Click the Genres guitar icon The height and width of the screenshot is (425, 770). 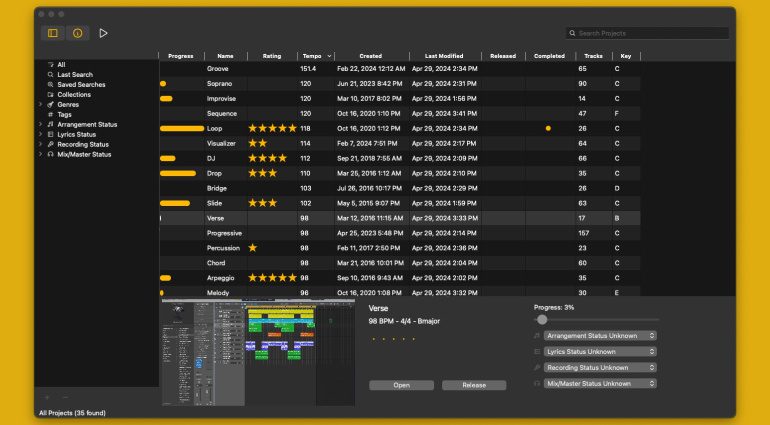(50, 104)
